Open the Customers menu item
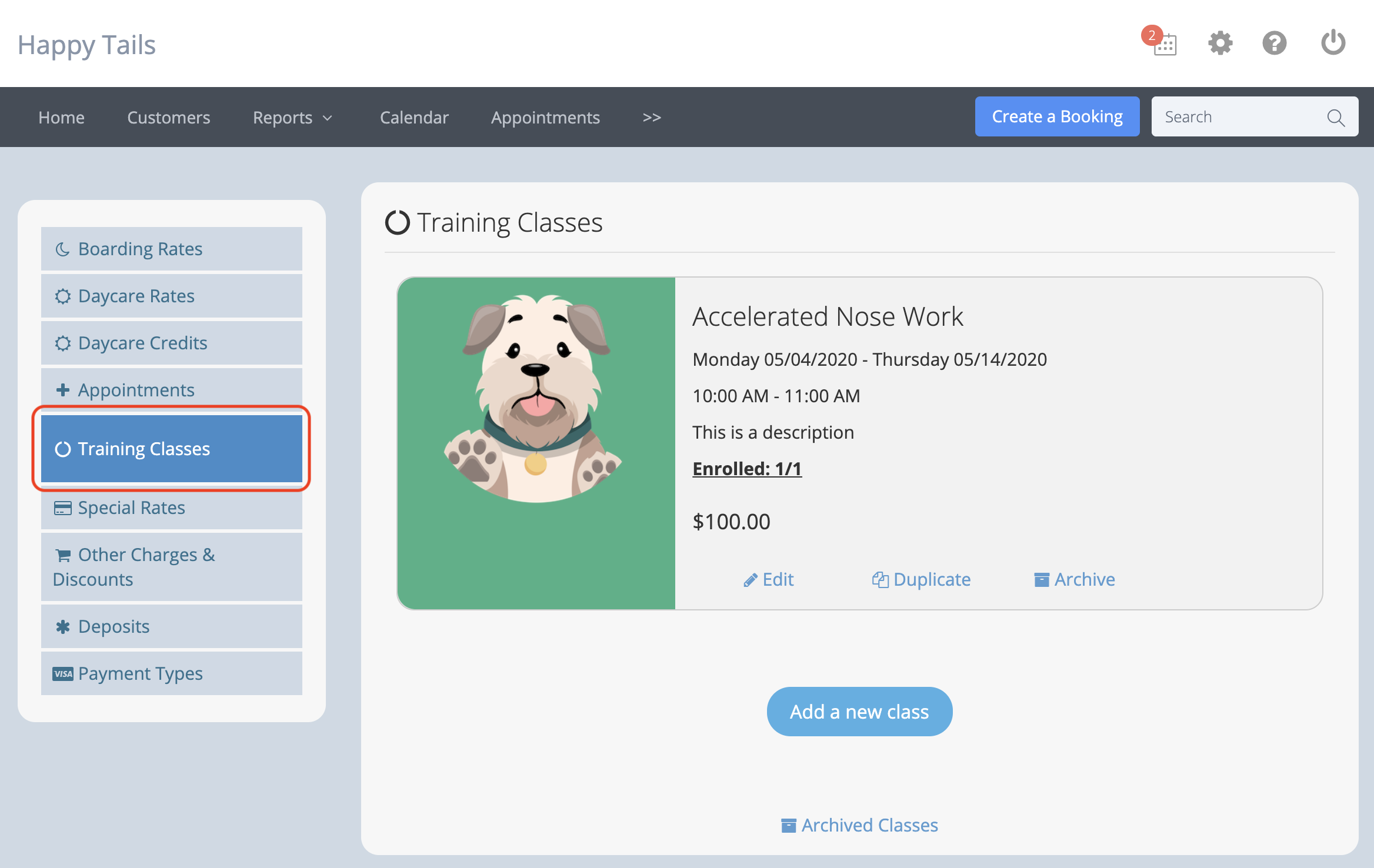The height and width of the screenshot is (868, 1374). pyautogui.click(x=168, y=118)
